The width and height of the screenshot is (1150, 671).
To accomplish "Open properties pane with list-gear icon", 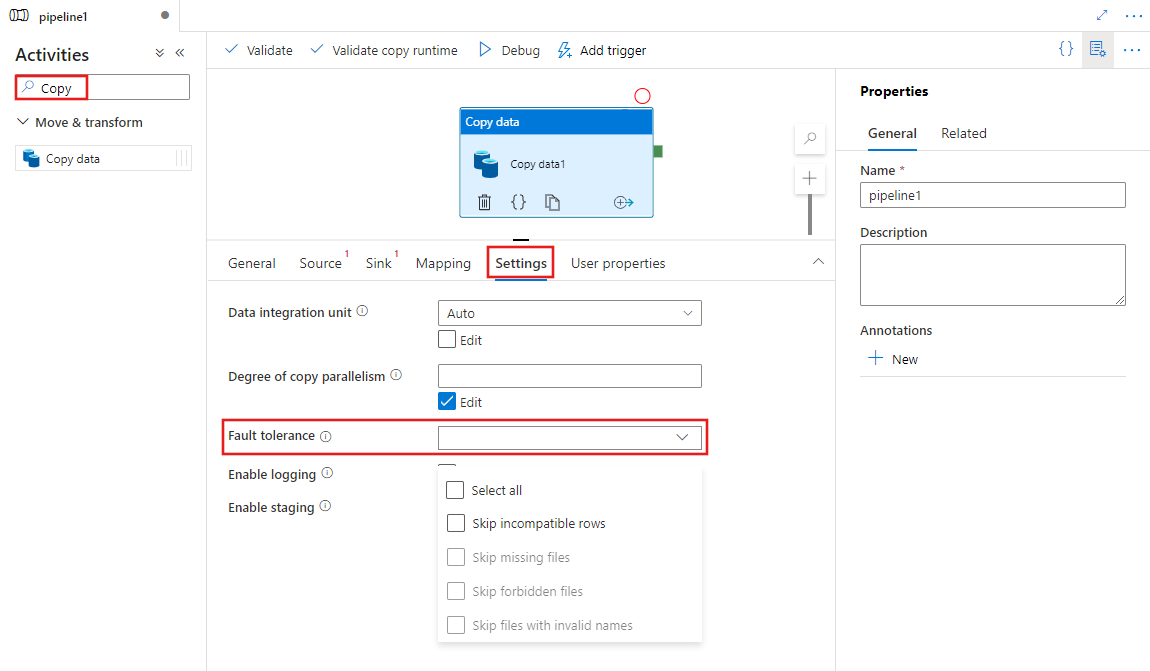I will pyautogui.click(x=1098, y=48).
